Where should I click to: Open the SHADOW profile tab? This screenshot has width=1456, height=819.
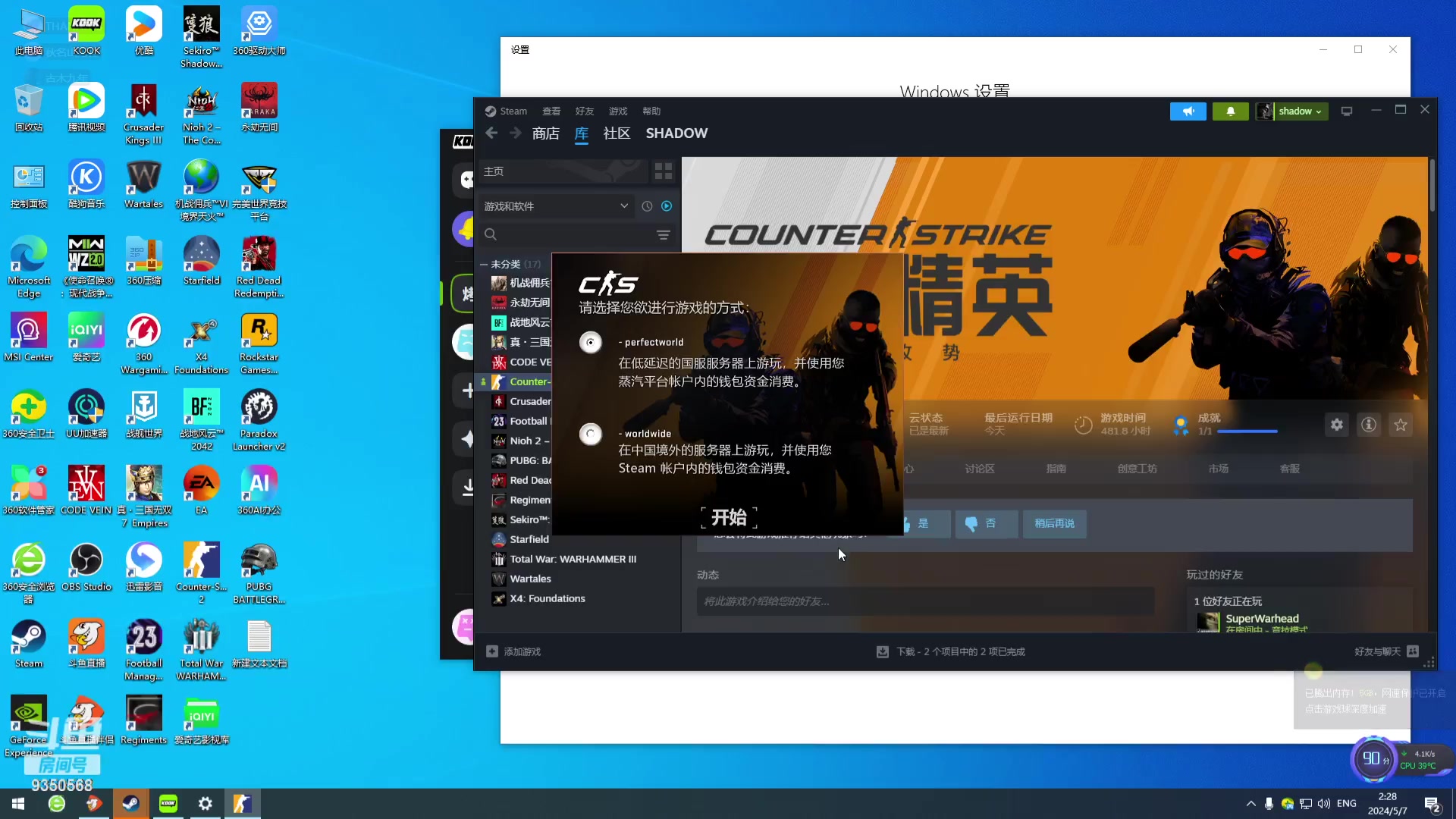tap(676, 133)
